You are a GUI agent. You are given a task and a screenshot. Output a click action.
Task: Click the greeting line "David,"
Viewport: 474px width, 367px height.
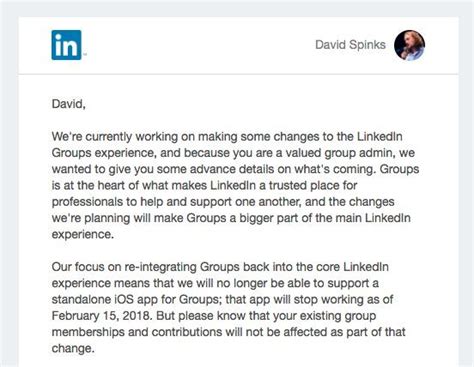pos(69,104)
